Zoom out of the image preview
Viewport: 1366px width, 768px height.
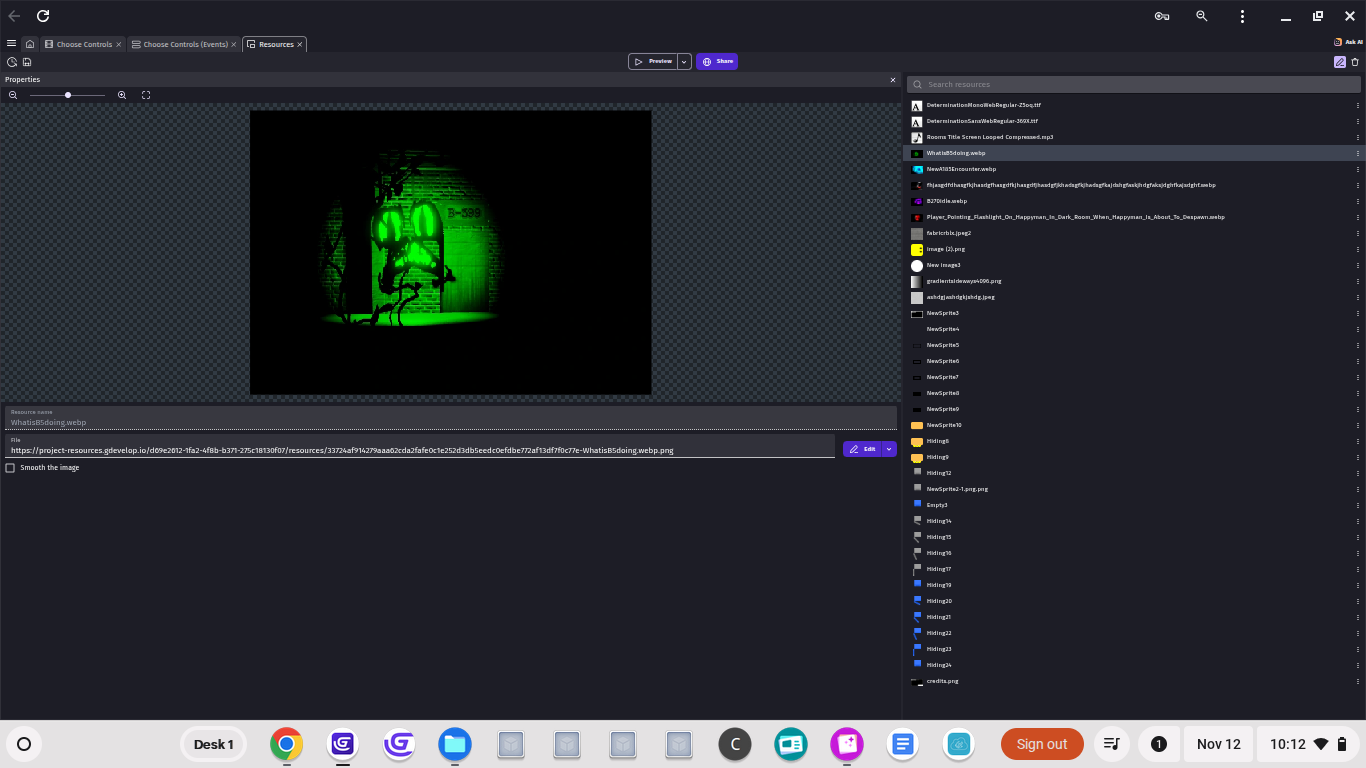click(13, 95)
